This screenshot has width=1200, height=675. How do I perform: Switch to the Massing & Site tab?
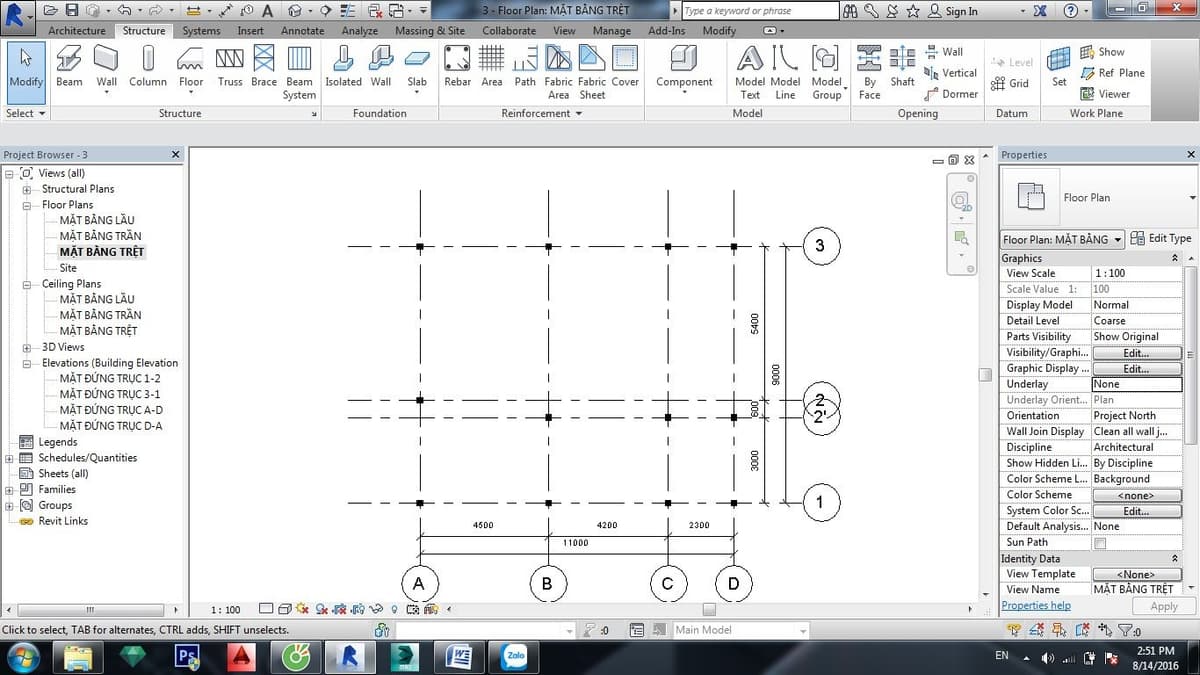pos(430,31)
